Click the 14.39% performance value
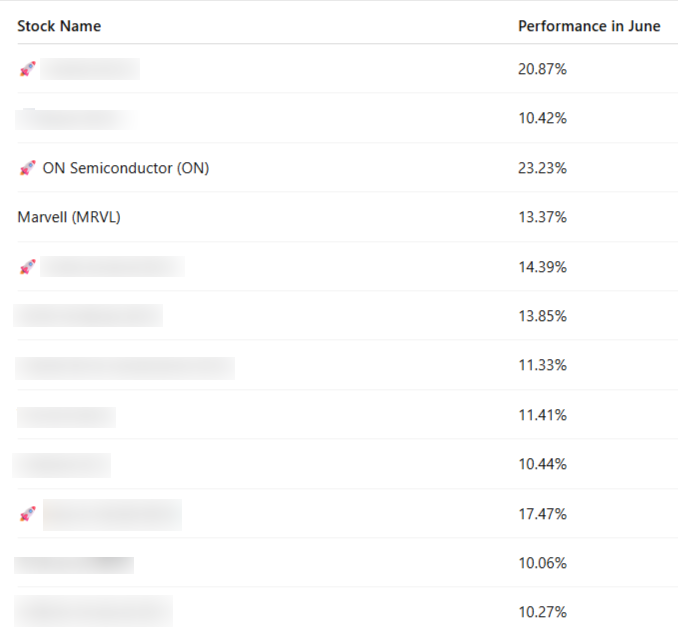 tap(542, 267)
